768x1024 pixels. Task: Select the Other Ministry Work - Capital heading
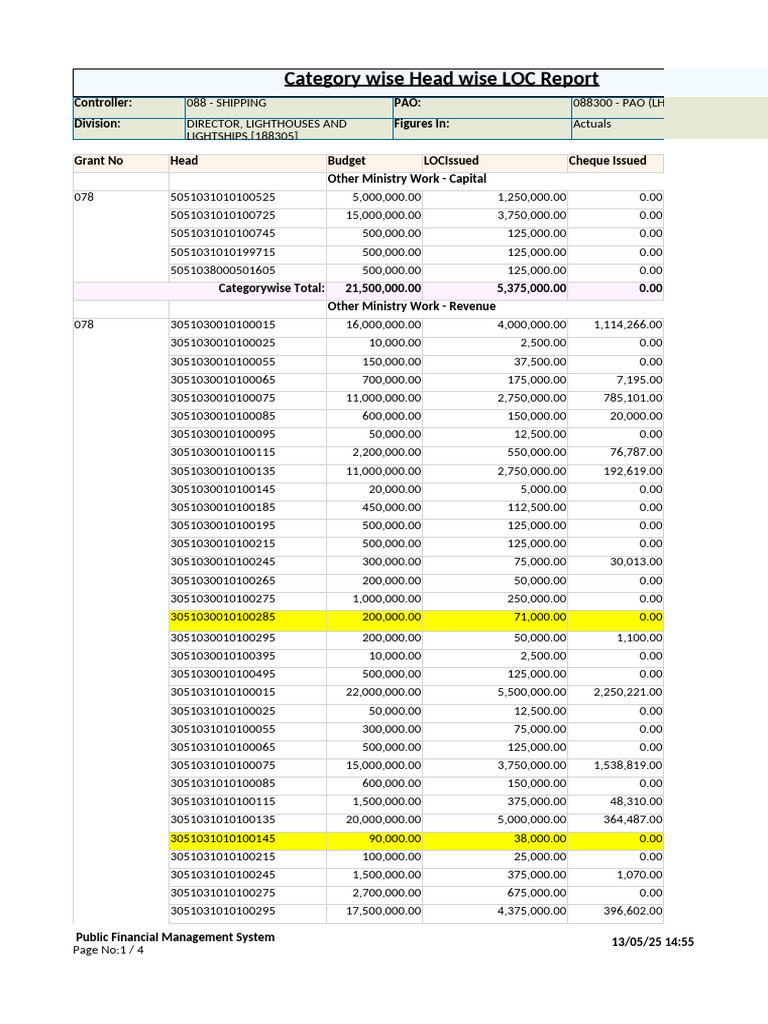[407, 179]
